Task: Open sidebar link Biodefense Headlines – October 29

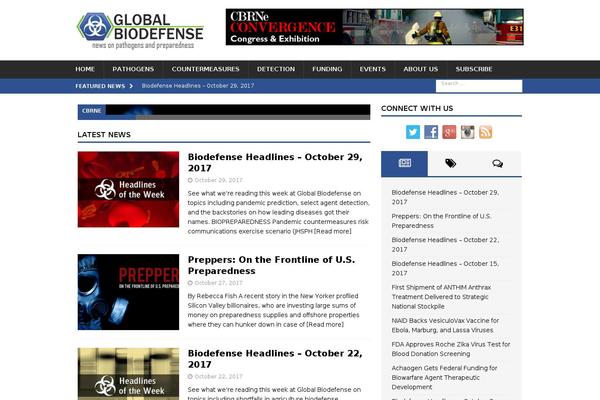Action: (x=445, y=197)
